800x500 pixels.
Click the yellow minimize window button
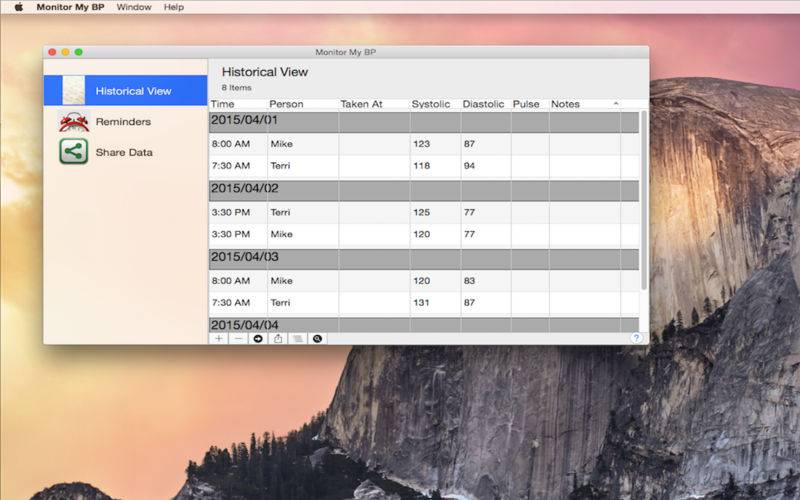[x=65, y=52]
